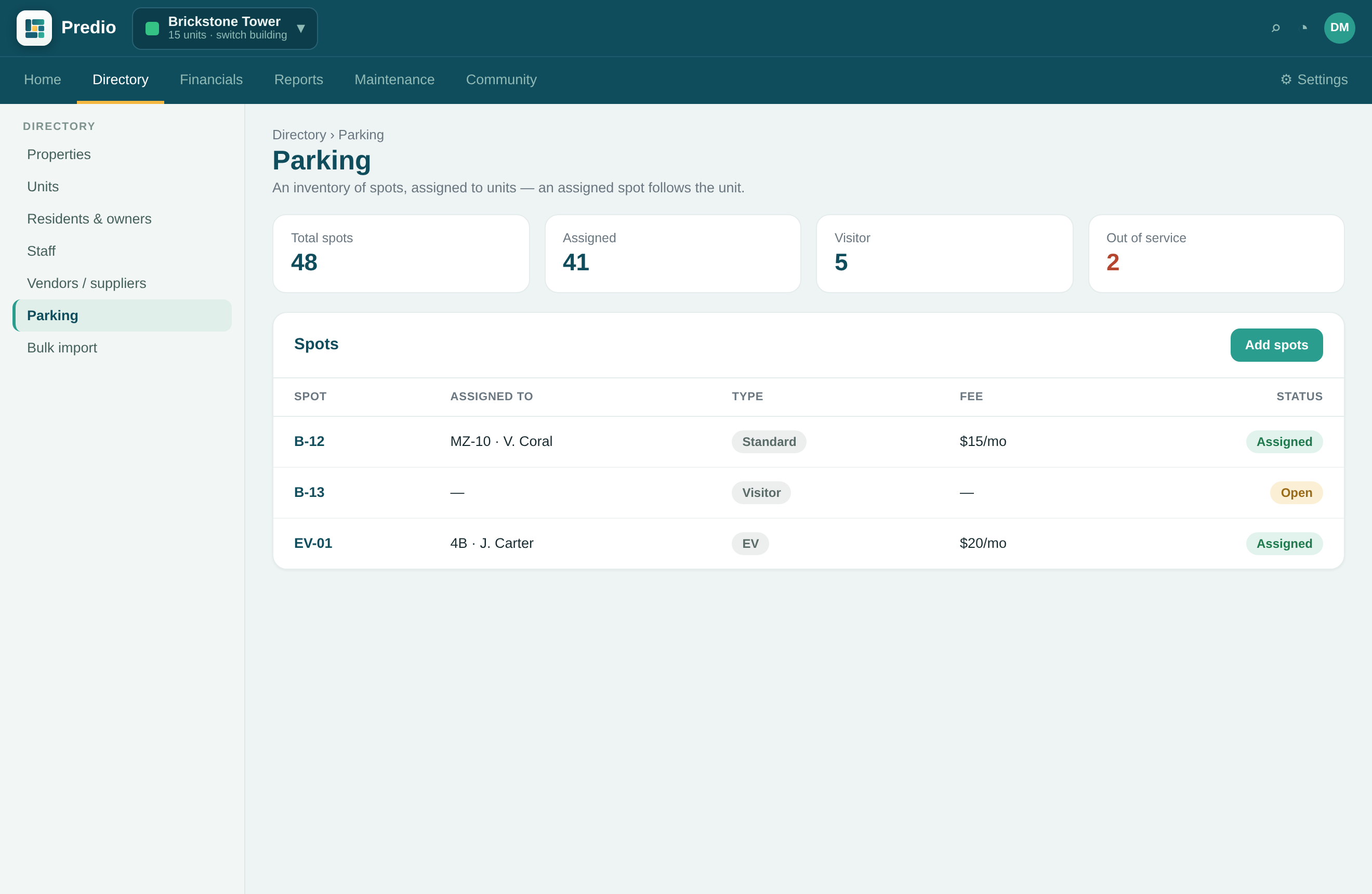This screenshot has width=1372, height=894.
Task: Click the green Brickstone Tower building badge
Action: tap(152, 28)
